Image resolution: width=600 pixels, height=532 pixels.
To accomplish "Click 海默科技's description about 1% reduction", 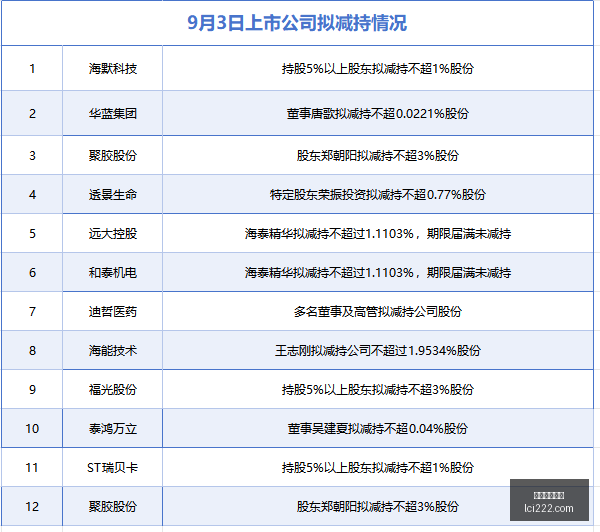I will click(x=378, y=69).
